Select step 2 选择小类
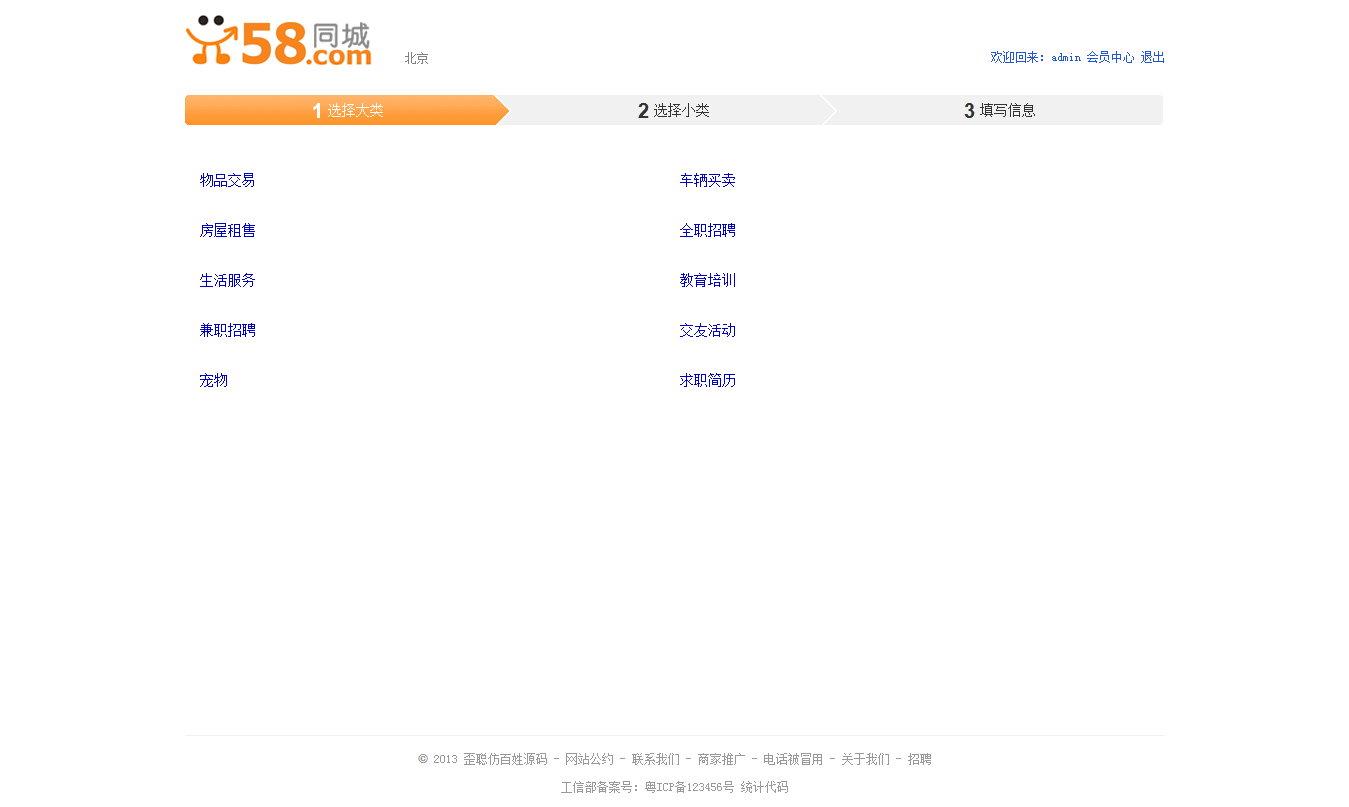 tap(673, 110)
